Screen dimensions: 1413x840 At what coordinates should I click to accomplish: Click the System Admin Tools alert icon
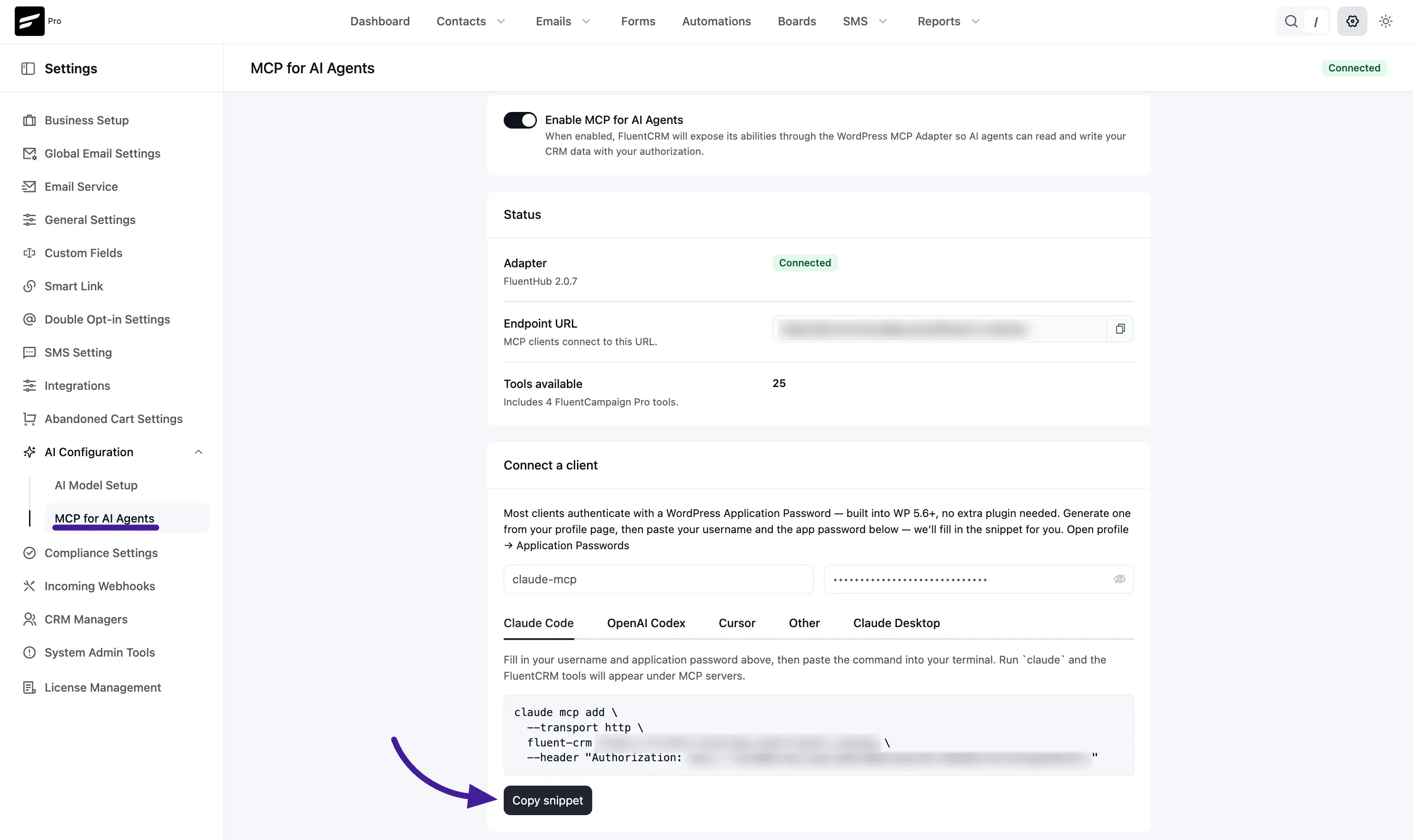click(29, 652)
